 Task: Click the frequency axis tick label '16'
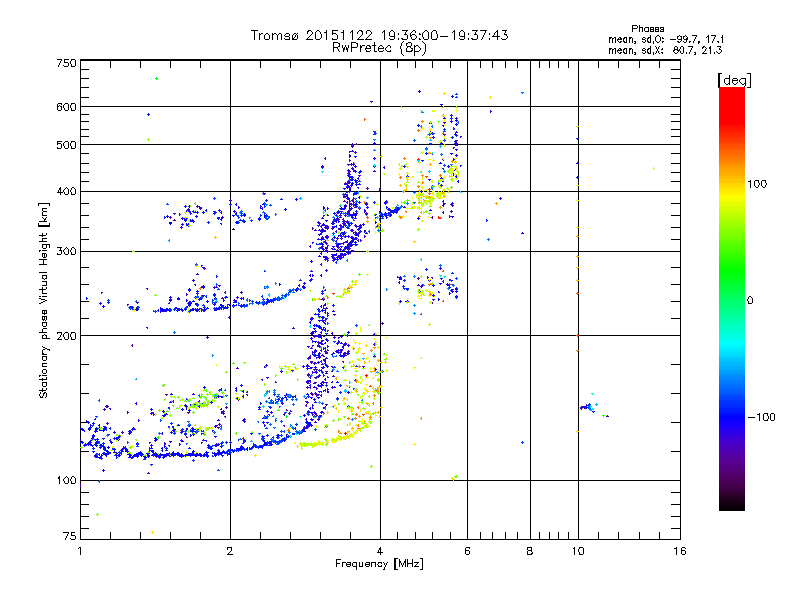click(680, 551)
